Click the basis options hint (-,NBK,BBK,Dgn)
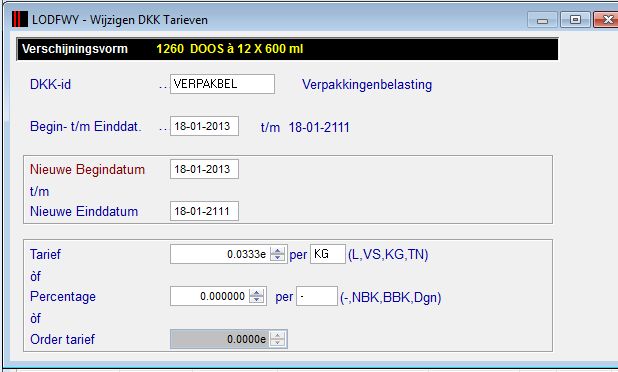This screenshot has height=372, width=618. [391, 297]
